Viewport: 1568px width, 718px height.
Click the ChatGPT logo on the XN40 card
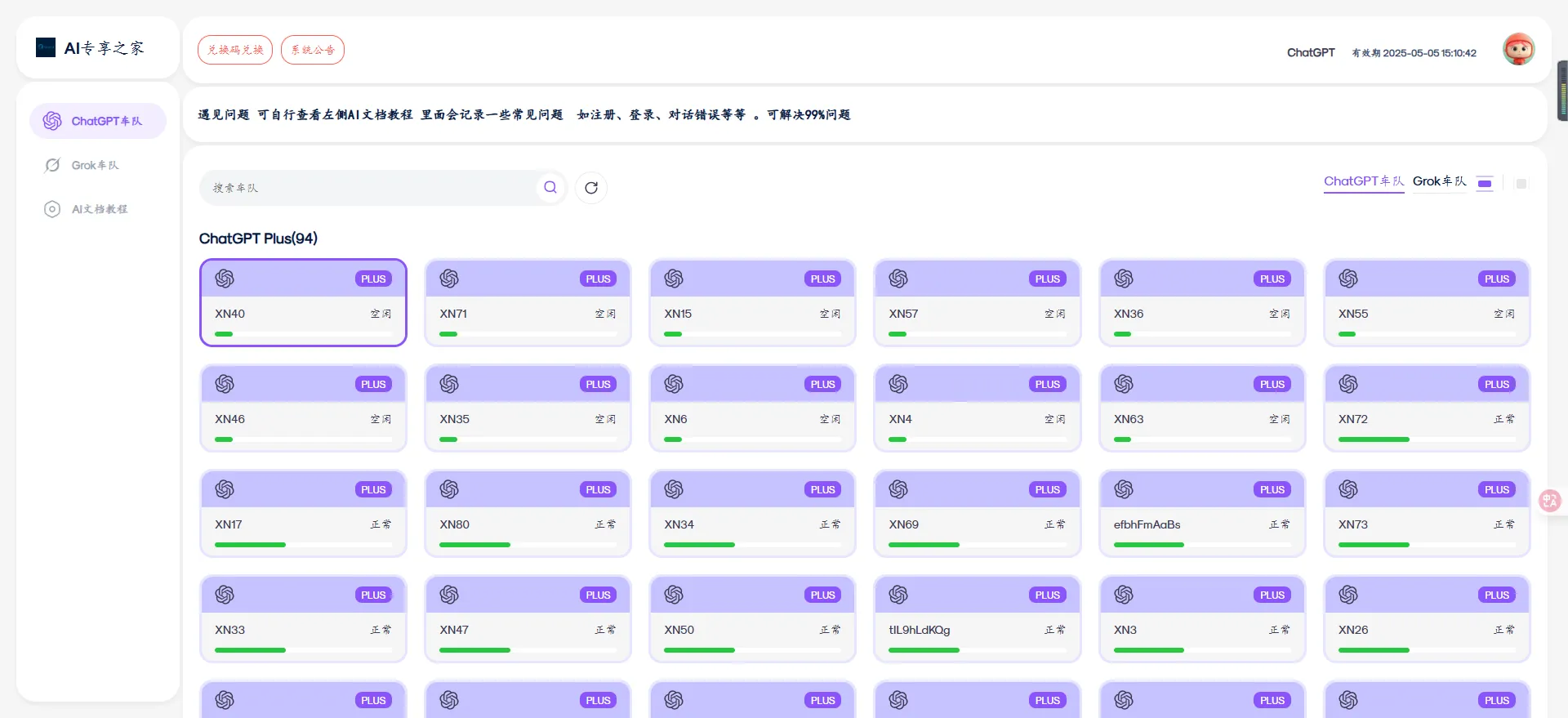tap(225, 279)
